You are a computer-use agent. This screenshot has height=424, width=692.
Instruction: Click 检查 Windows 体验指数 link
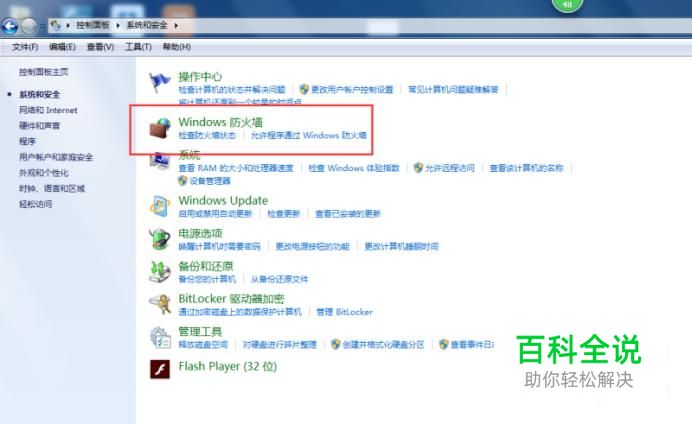pos(354,168)
